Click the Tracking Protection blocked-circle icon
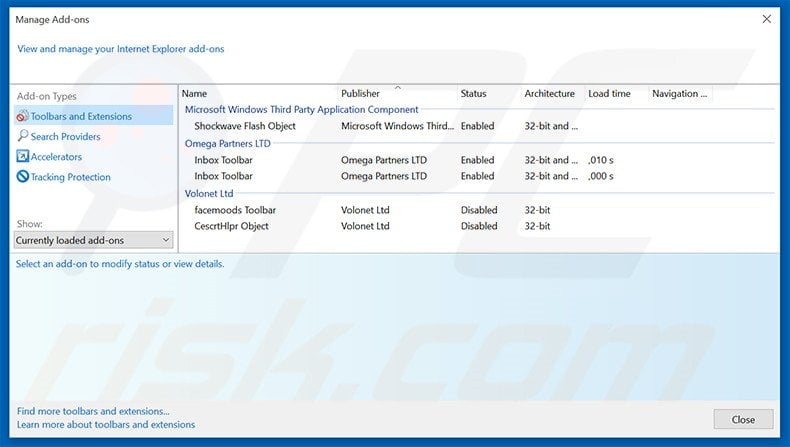 (22, 176)
